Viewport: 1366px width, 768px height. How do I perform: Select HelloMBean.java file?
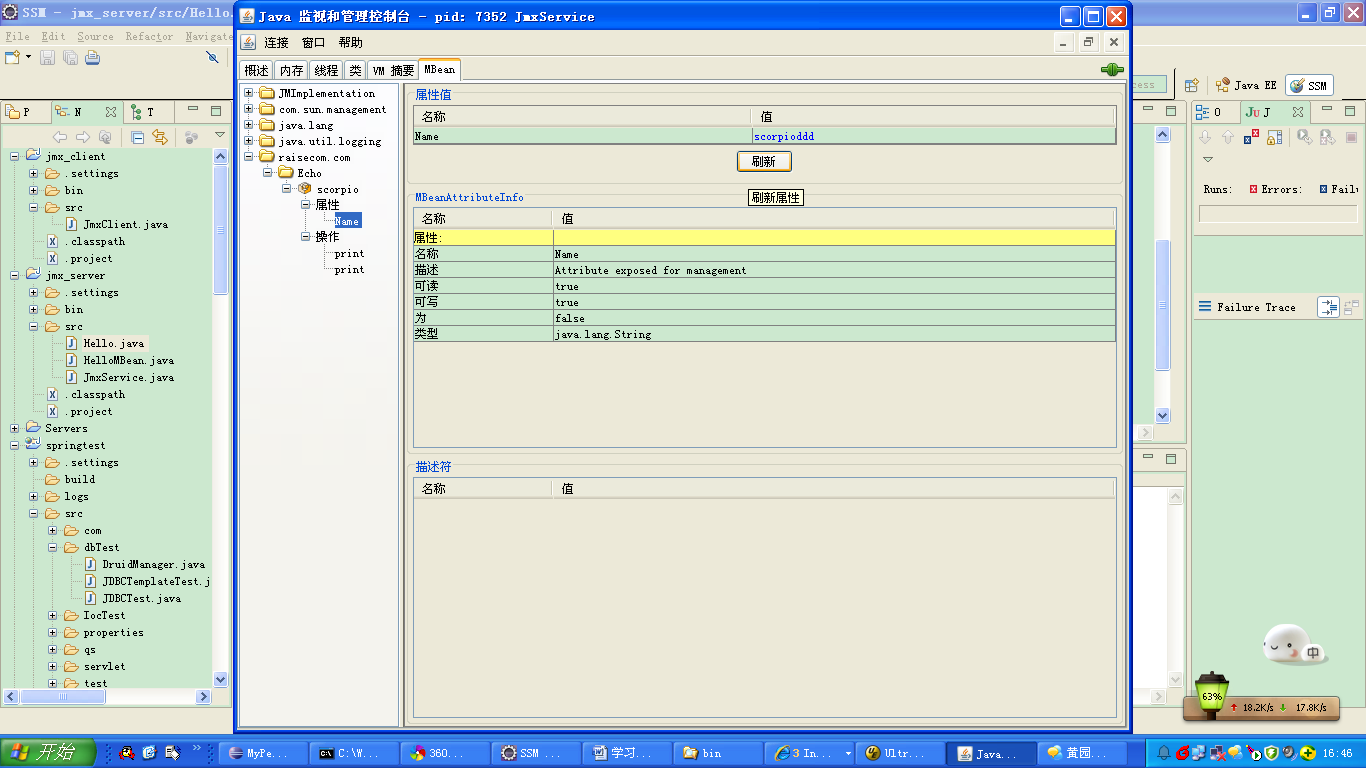pyautogui.click(x=128, y=360)
